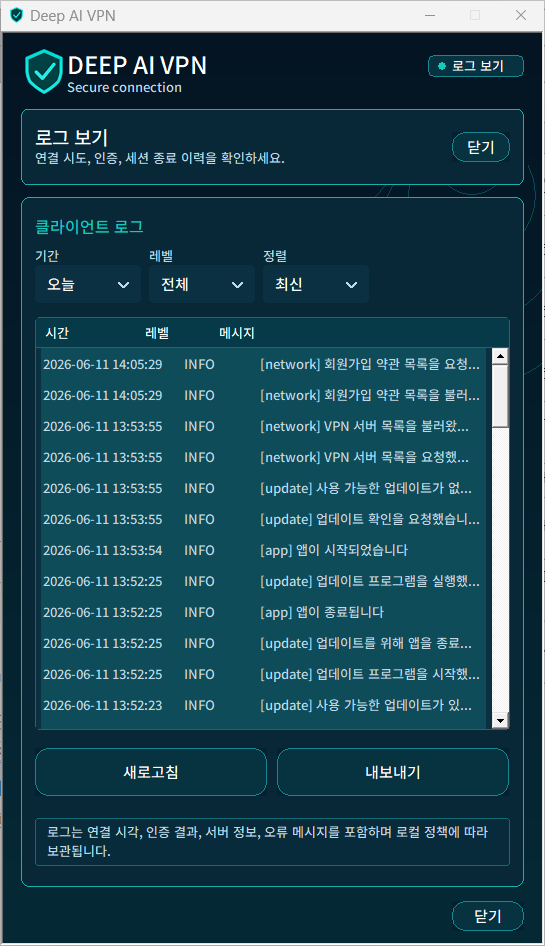
Task: Select log row 업데이트 프로그램을 실행했
Action: tap(264, 582)
